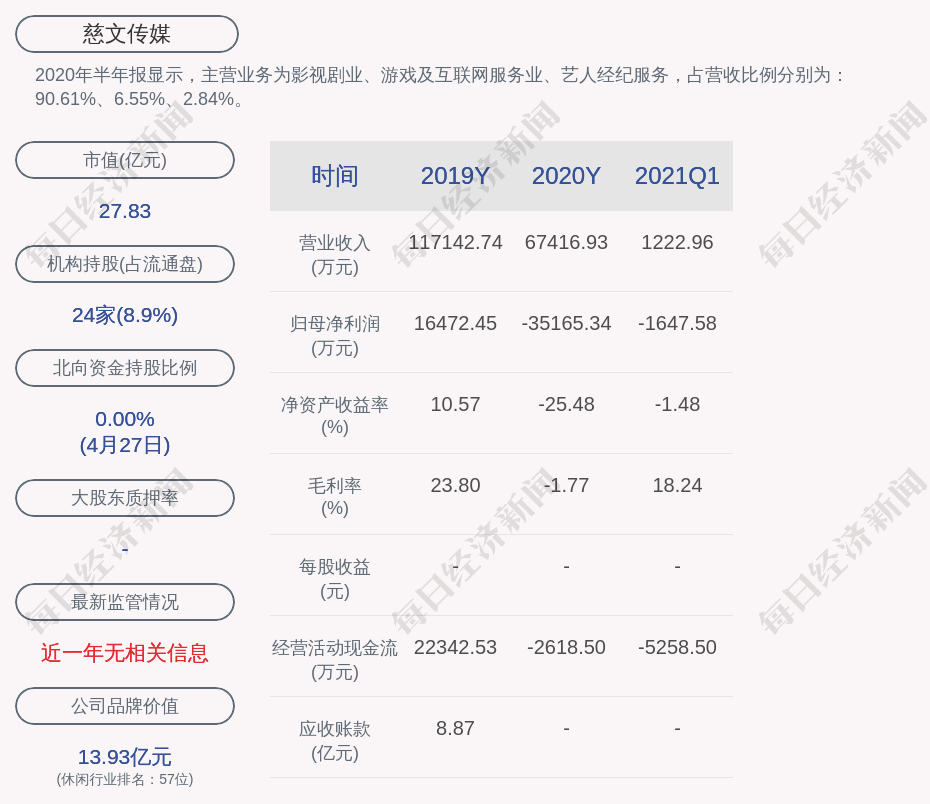Screen dimensions: 930x804
Task: Select the 最新监管情况 label pill
Action: point(125,602)
